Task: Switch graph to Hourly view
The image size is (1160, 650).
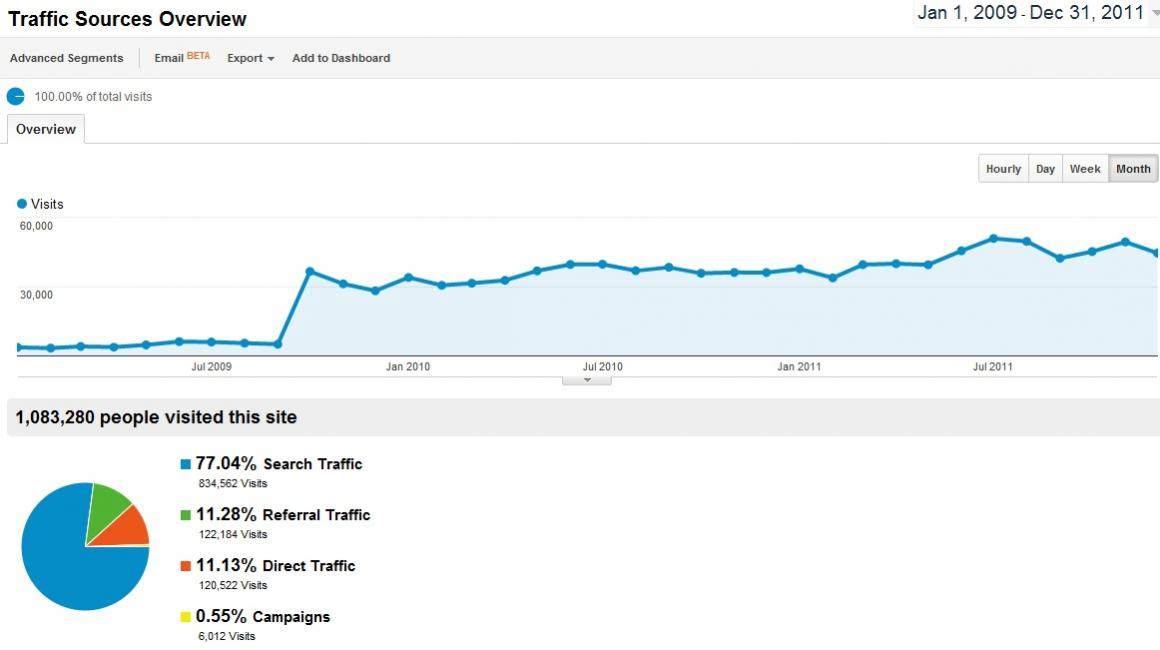Action: point(1003,169)
